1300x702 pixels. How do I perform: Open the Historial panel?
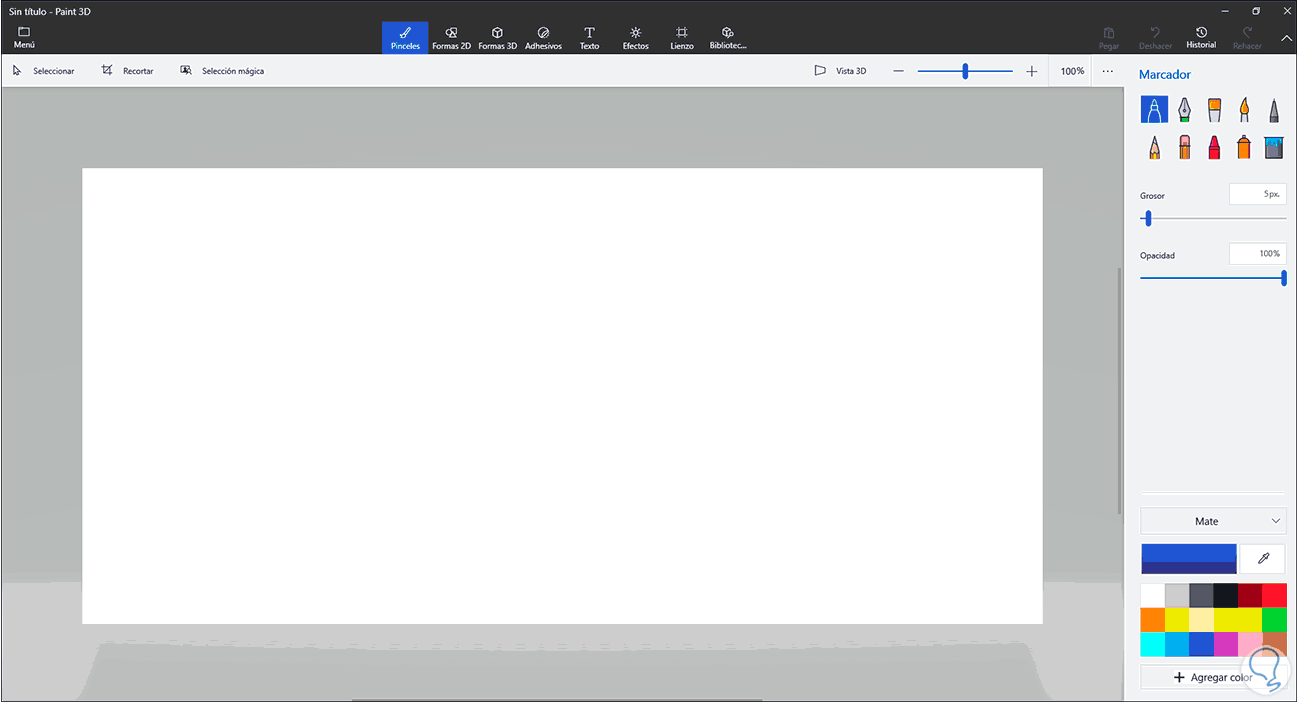1200,37
